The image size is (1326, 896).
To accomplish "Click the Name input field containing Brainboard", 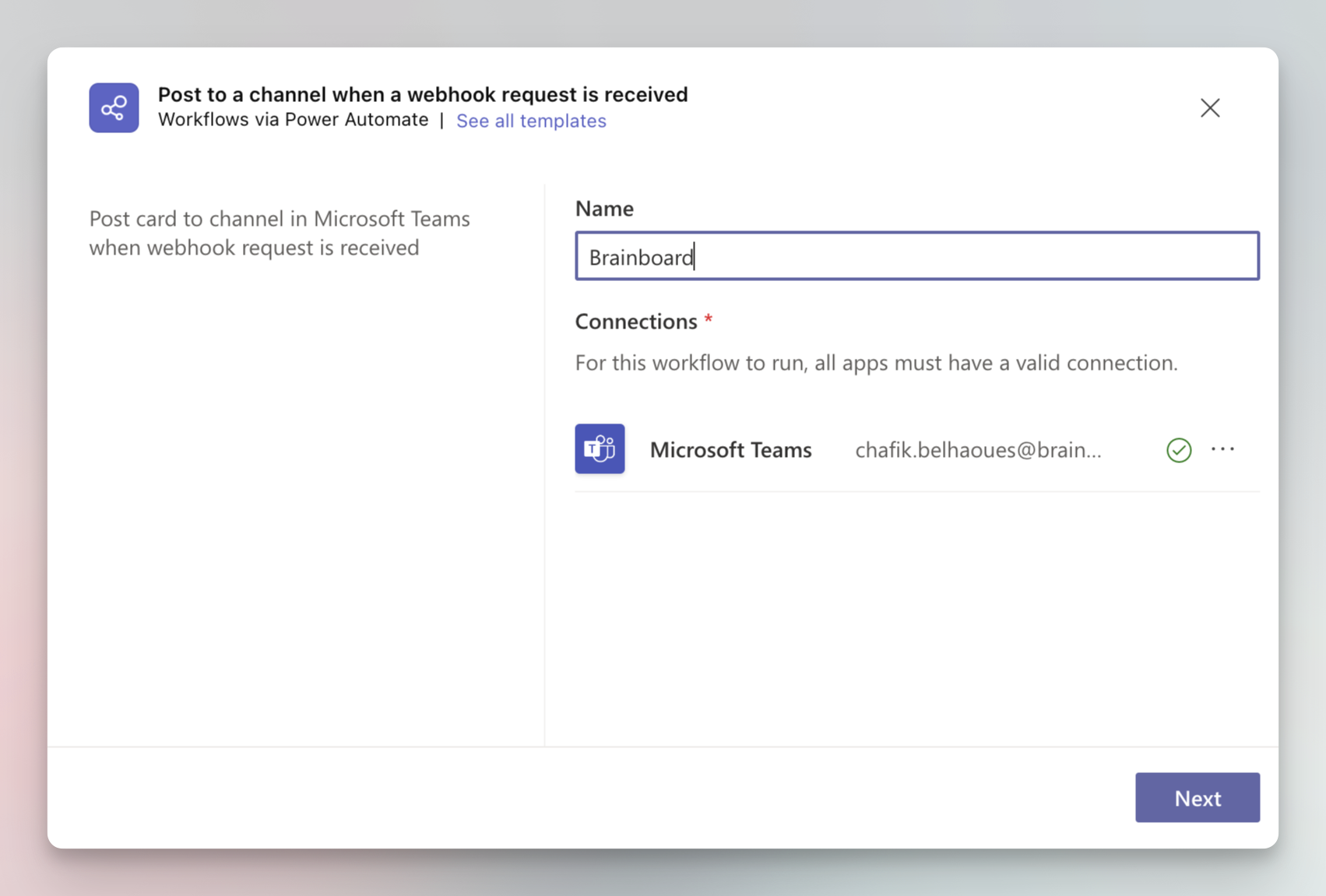I will (916, 256).
